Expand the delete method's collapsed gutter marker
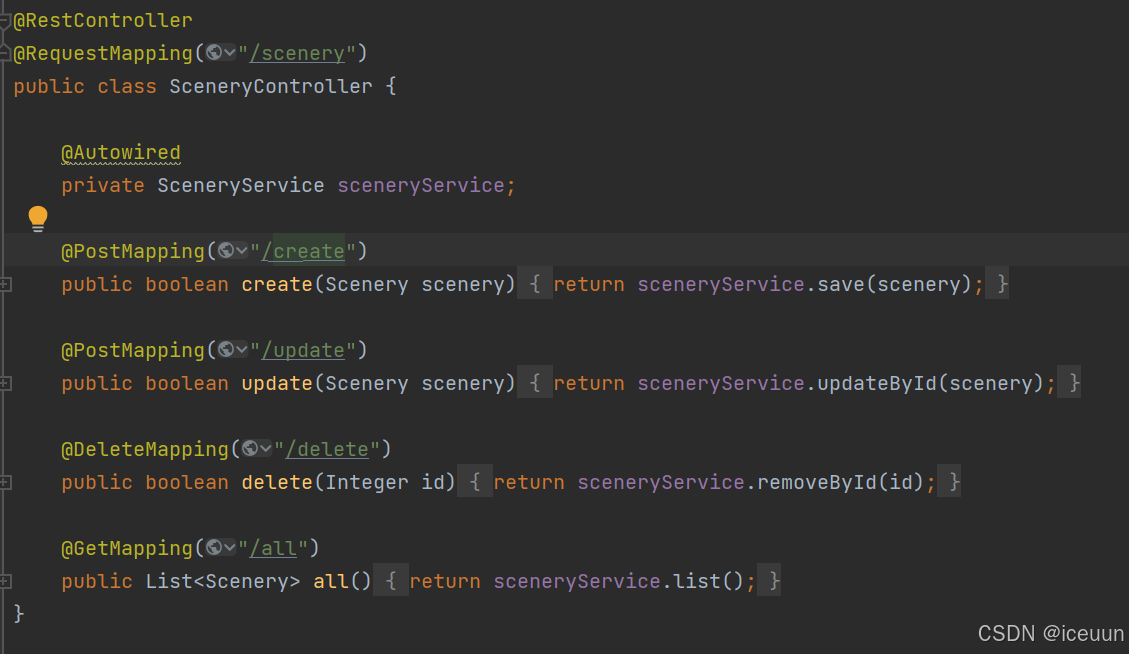 point(5,482)
